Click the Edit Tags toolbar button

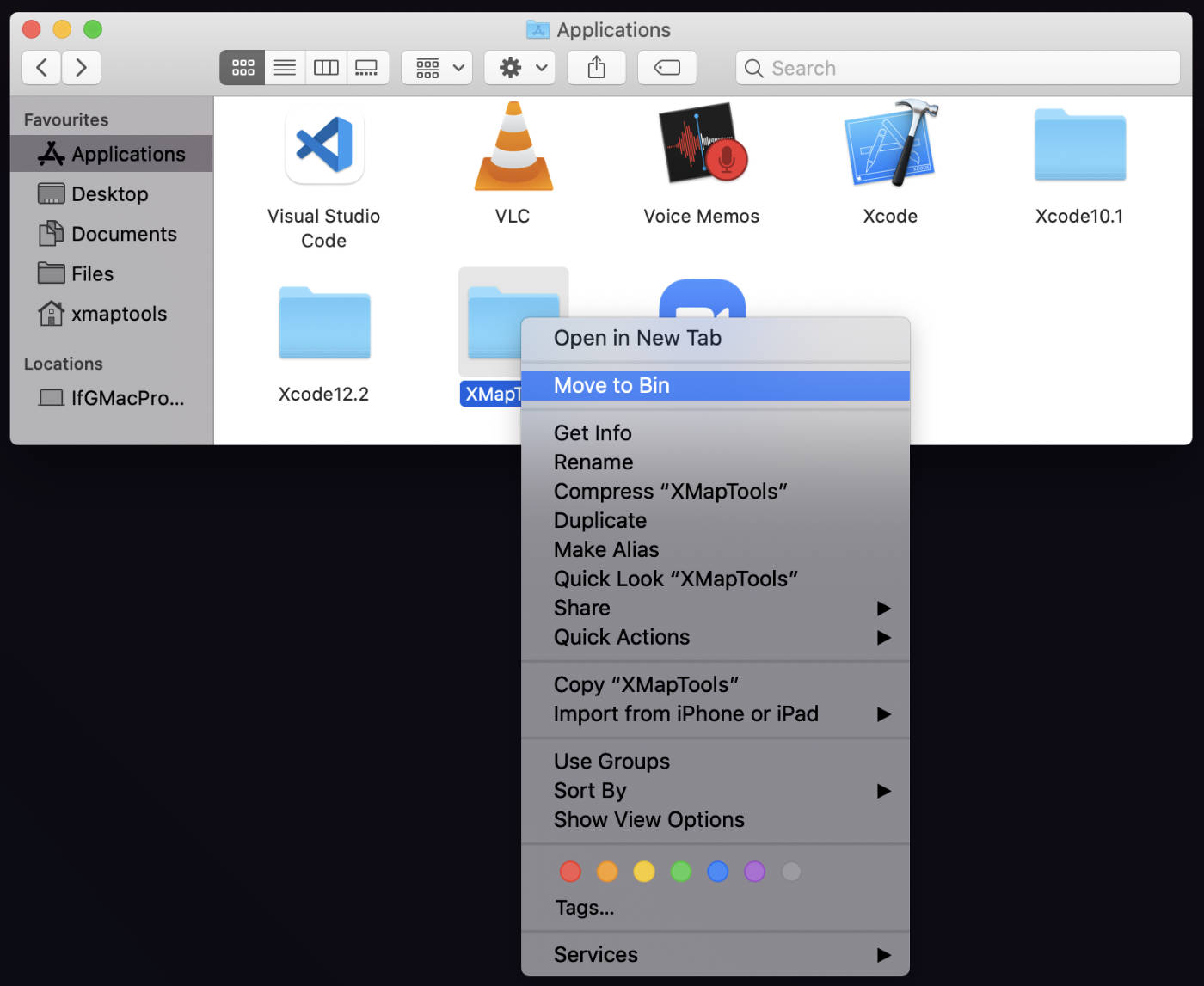tap(666, 68)
